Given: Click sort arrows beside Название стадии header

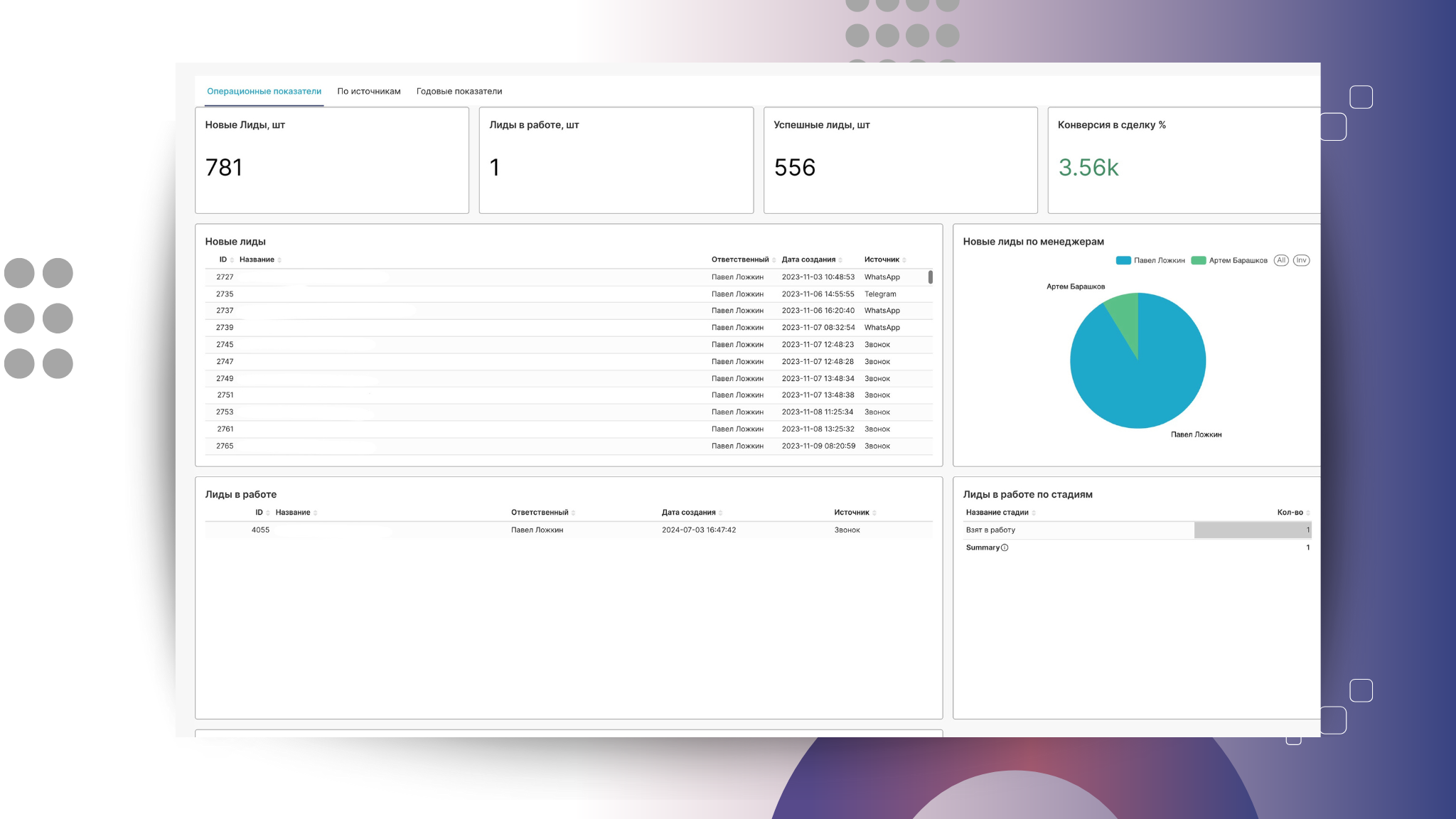Looking at the screenshot, I should point(1034,513).
